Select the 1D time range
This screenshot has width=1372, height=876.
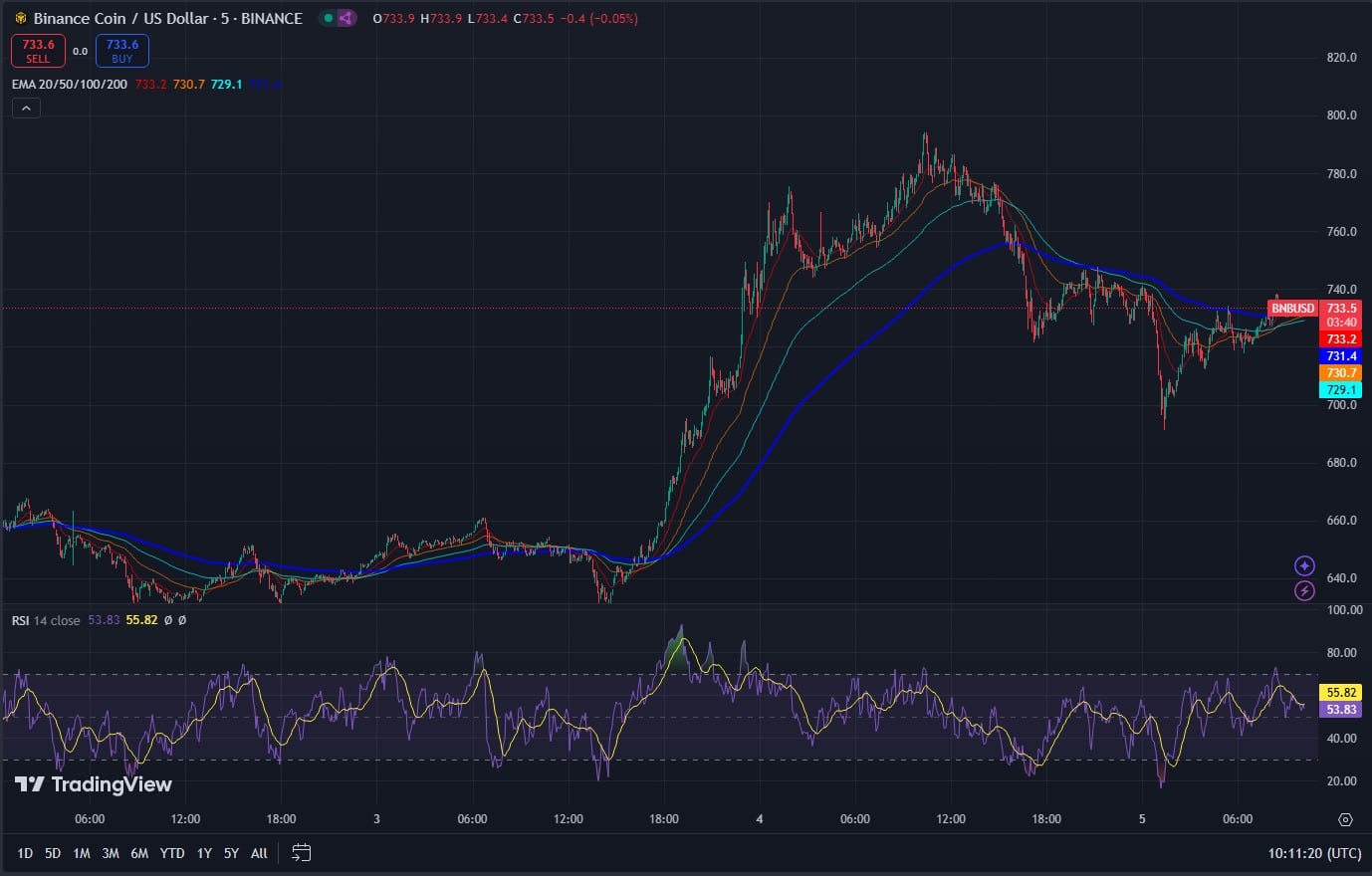pos(25,853)
